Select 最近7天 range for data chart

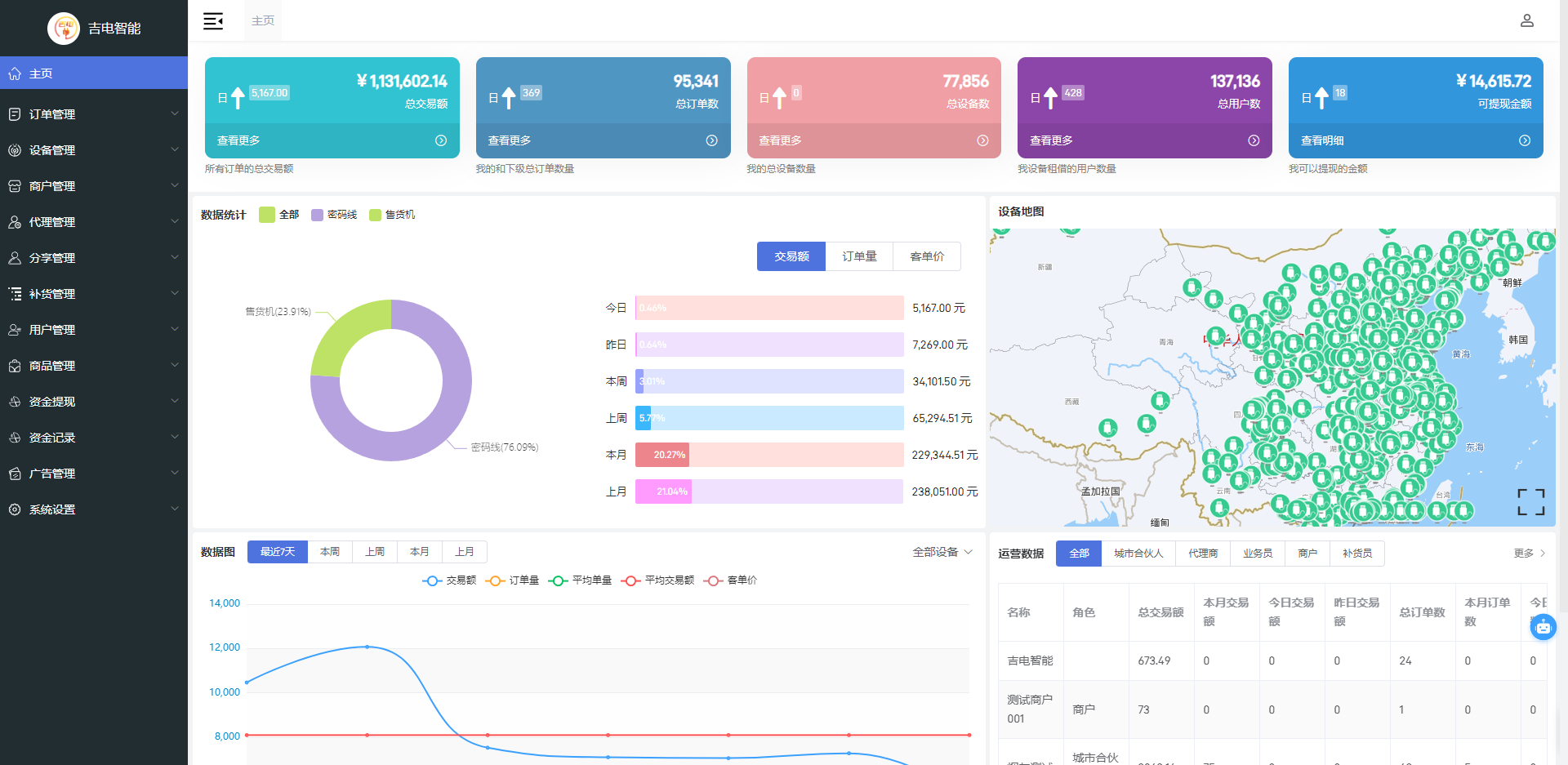tap(278, 552)
